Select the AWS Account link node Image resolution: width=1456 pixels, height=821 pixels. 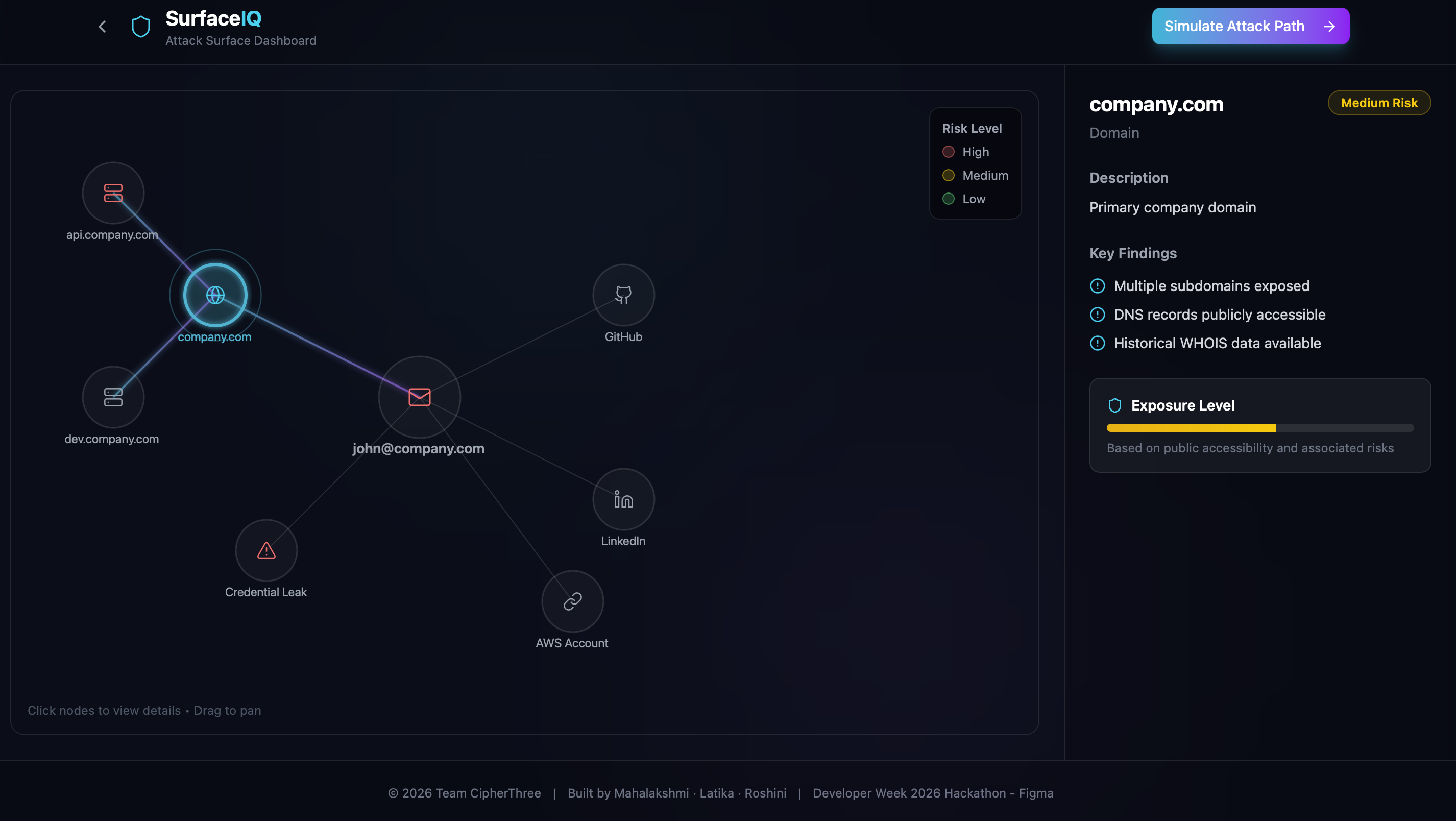(x=573, y=601)
